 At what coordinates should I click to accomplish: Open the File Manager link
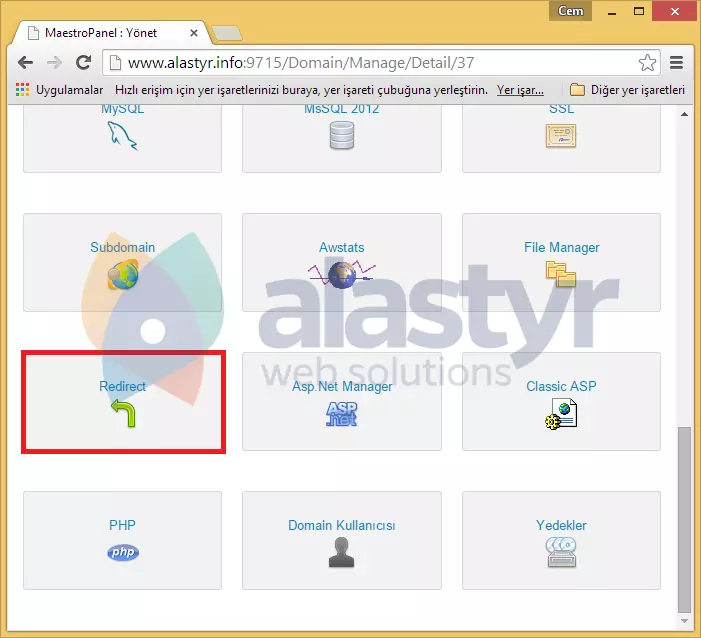click(x=562, y=247)
